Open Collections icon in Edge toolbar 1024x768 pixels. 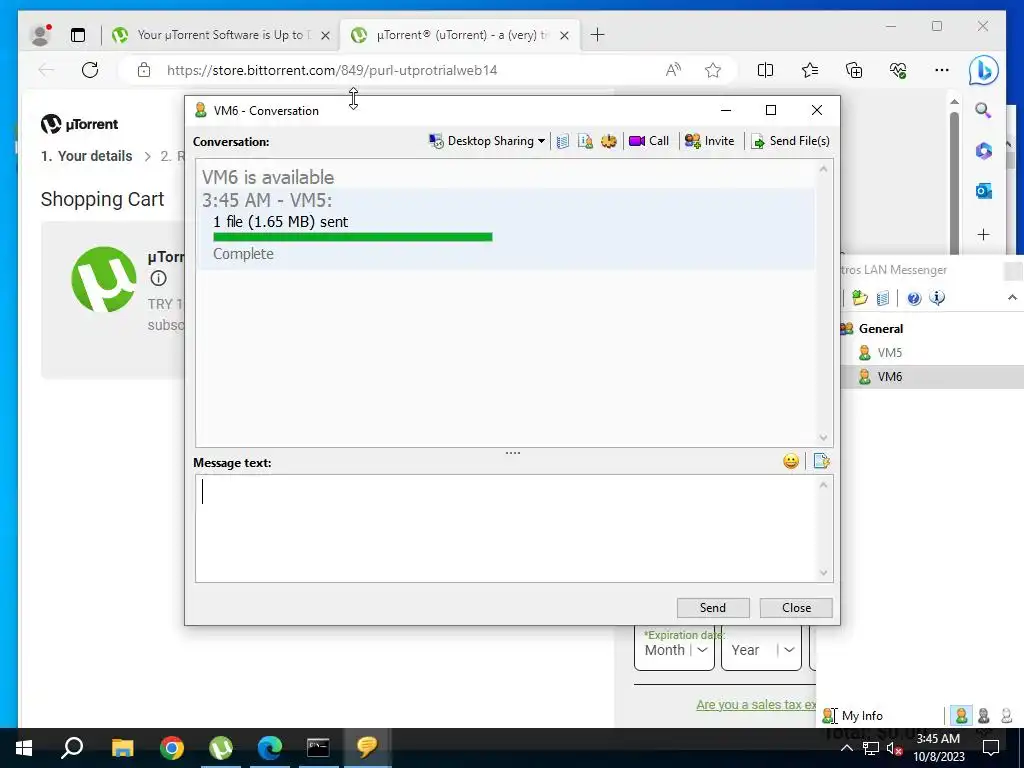coord(854,70)
